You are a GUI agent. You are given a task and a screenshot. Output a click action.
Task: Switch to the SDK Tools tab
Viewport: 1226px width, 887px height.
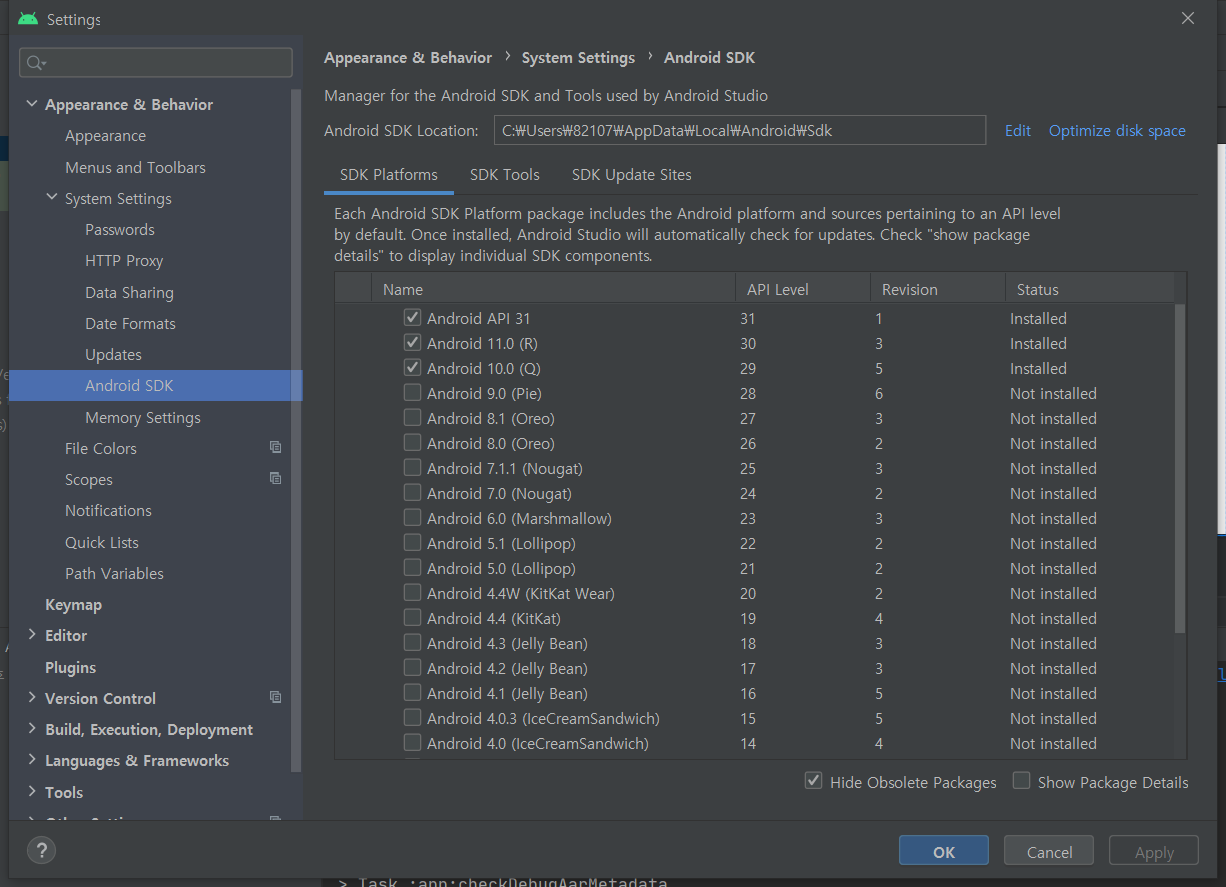point(504,175)
